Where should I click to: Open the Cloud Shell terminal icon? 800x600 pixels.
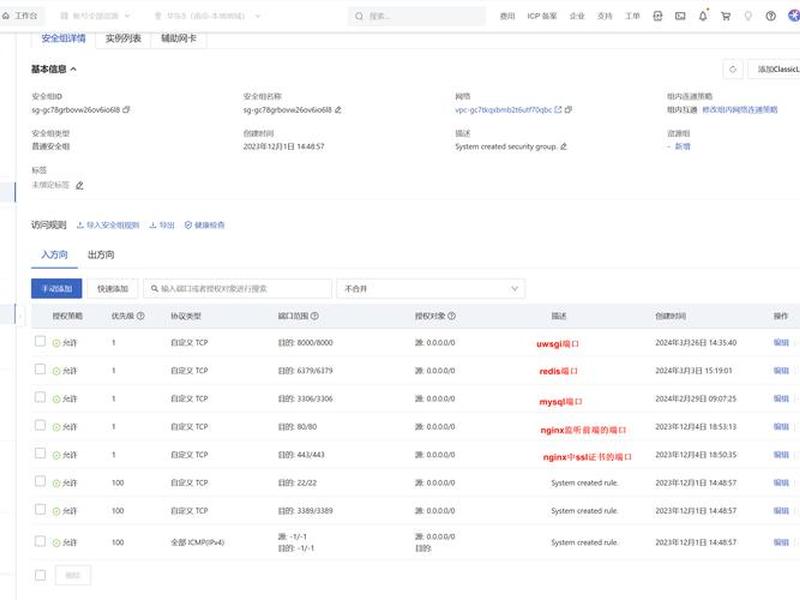point(680,16)
